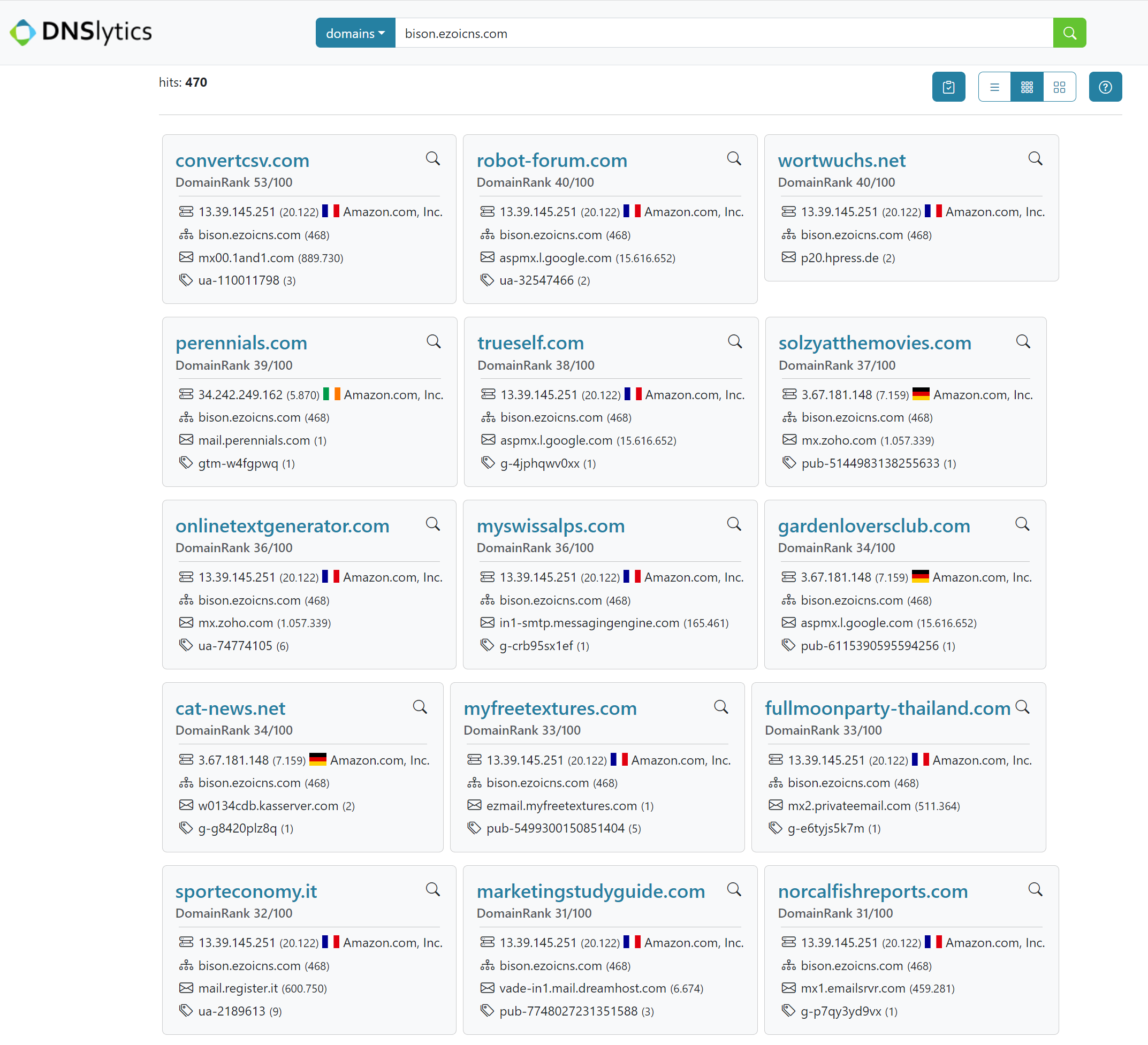Open the help question mark button

pyautogui.click(x=1105, y=87)
